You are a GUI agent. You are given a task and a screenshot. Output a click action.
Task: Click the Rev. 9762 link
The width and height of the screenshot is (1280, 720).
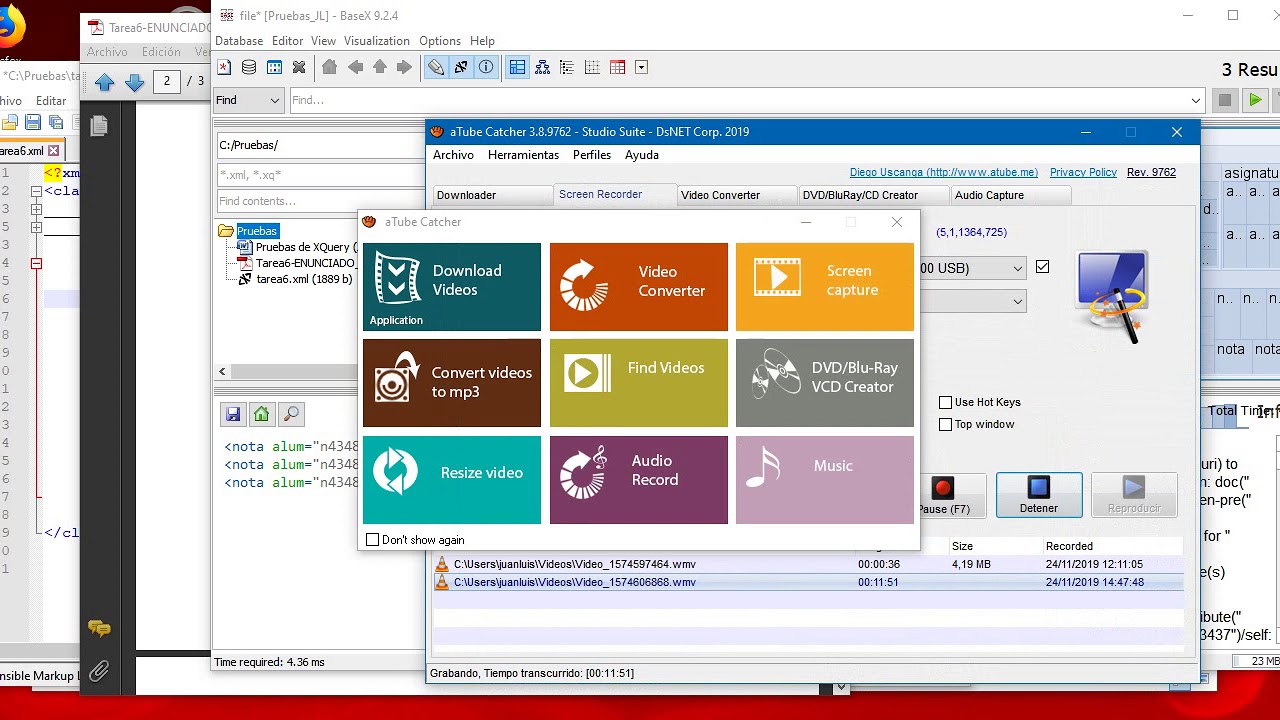click(1151, 172)
